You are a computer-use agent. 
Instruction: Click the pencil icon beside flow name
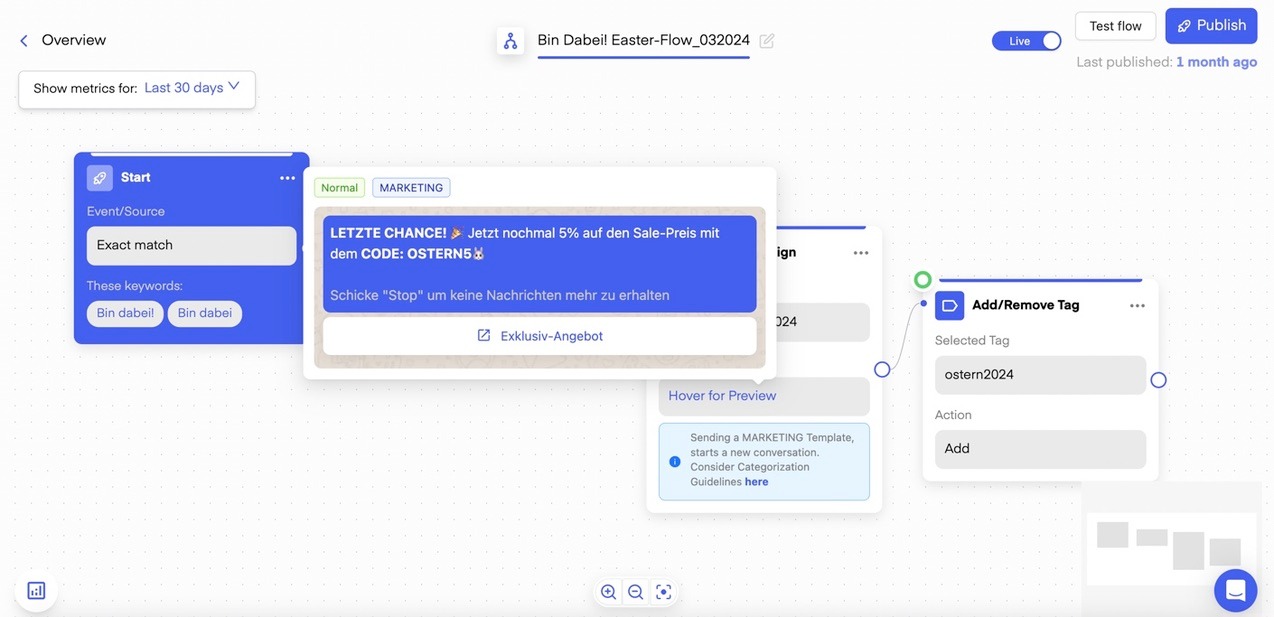[x=767, y=41]
